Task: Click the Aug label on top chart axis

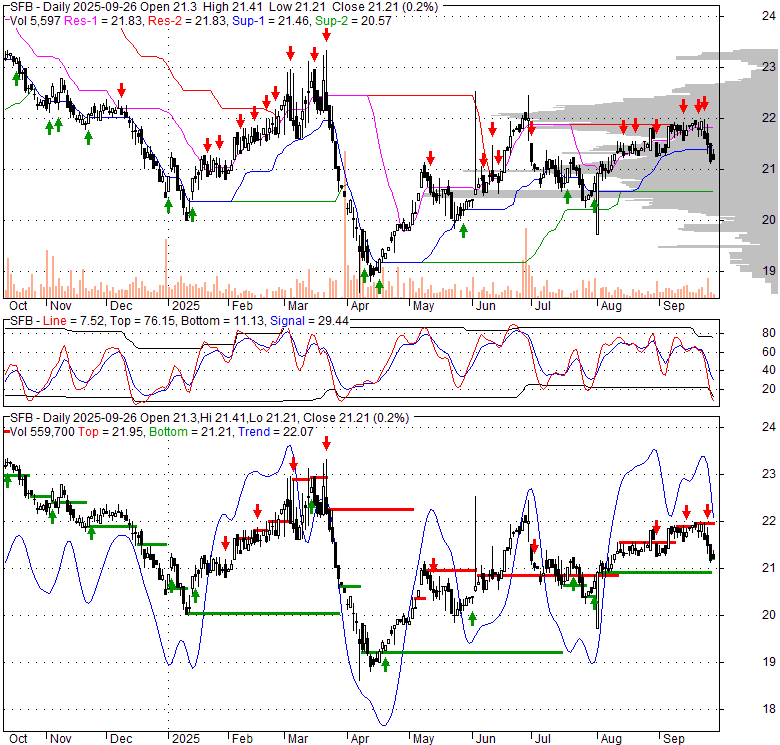Action: (x=611, y=306)
